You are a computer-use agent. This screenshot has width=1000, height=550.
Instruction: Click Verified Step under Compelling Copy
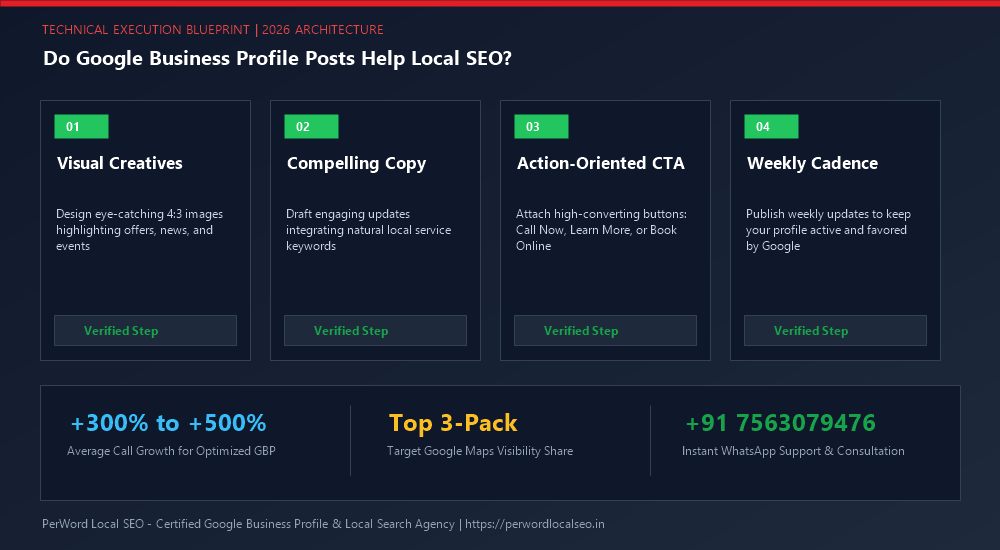pos(375,331)
